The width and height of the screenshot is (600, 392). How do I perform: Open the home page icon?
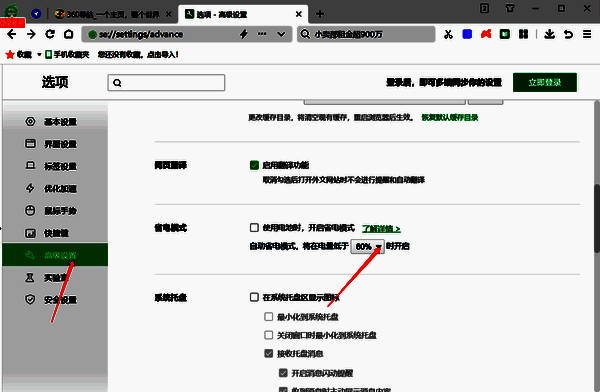pyautogui.click(x=68, y=34)
